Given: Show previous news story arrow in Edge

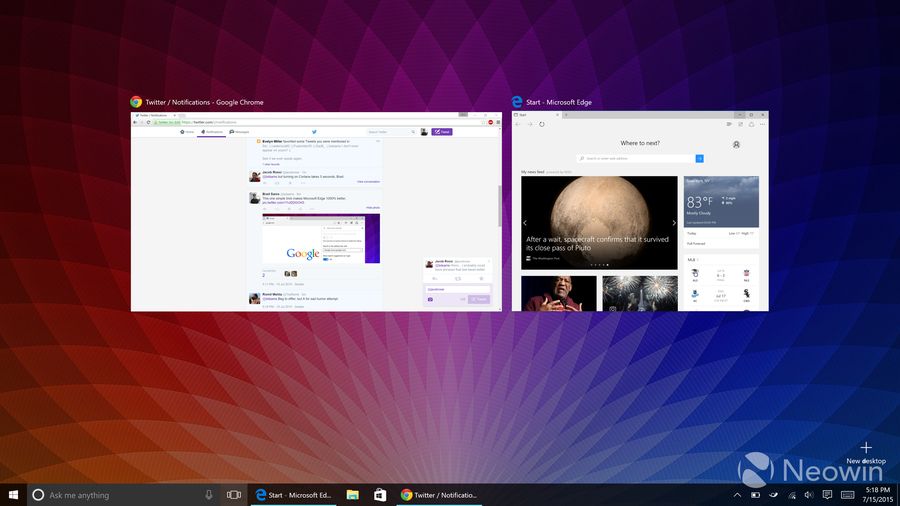Looking at the screenshot, I should [525, 223].
